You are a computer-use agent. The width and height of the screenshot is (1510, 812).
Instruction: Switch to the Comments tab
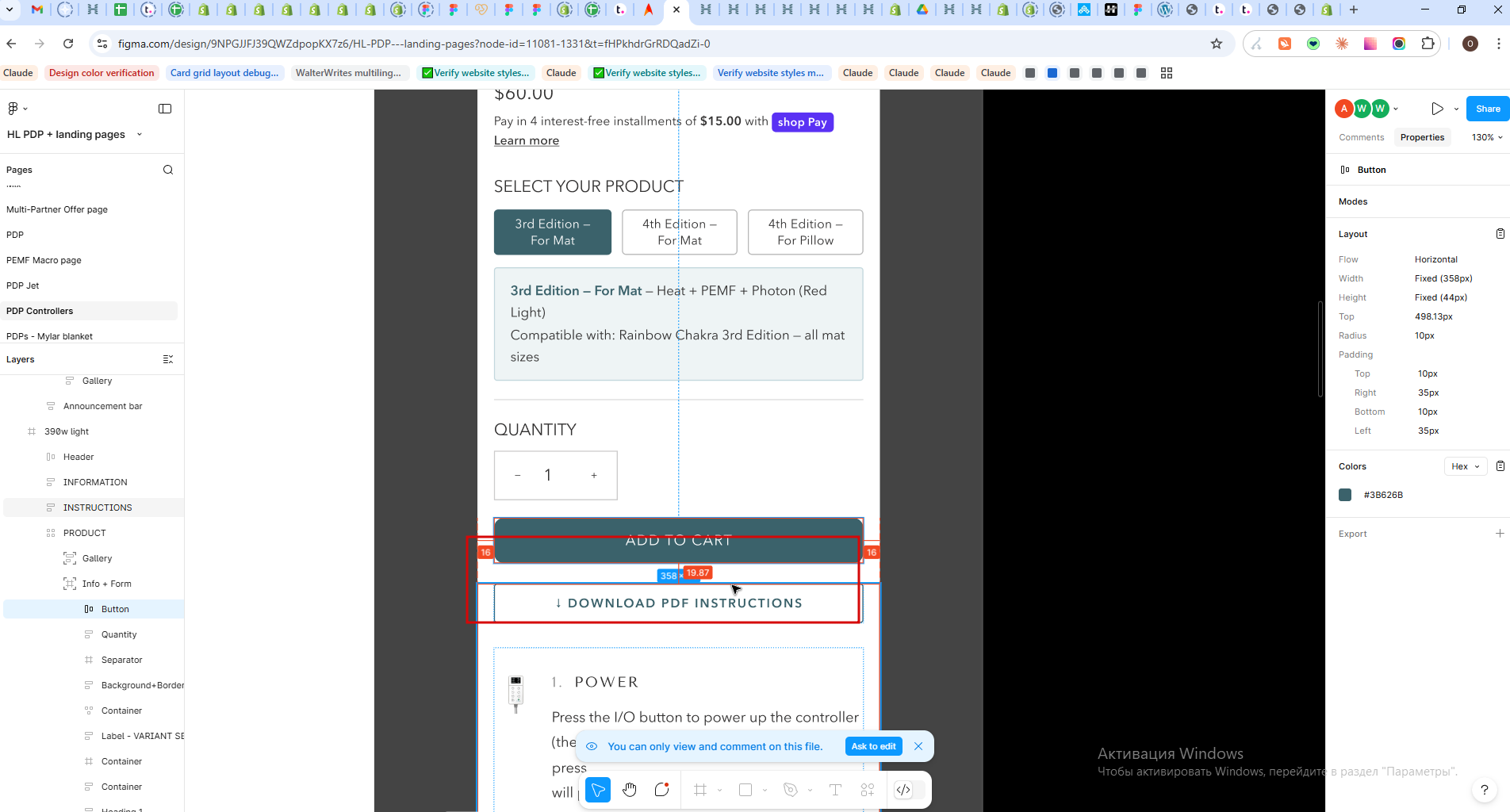pos(1361,137)
